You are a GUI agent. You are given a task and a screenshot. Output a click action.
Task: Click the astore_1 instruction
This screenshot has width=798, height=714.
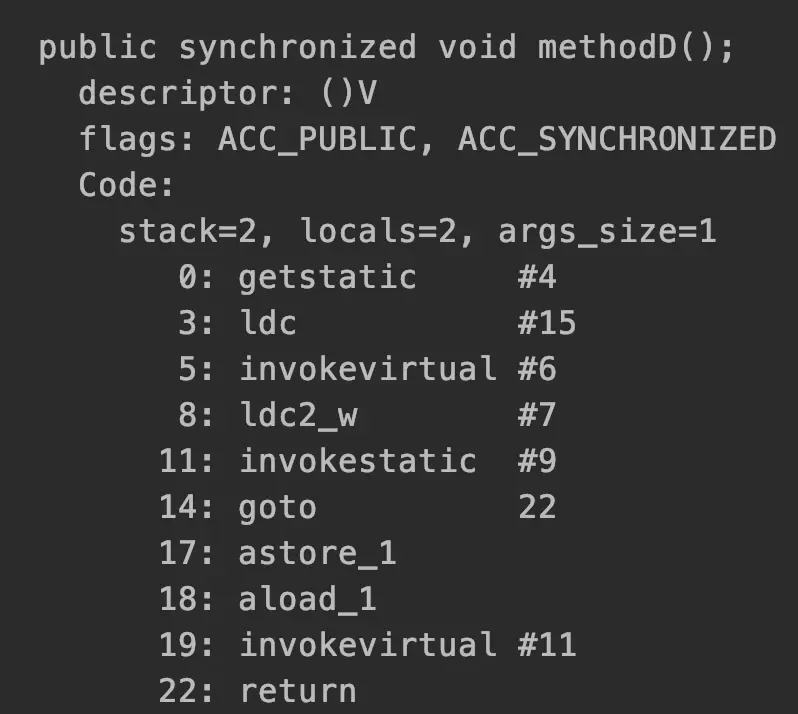(x=317, y=553)
